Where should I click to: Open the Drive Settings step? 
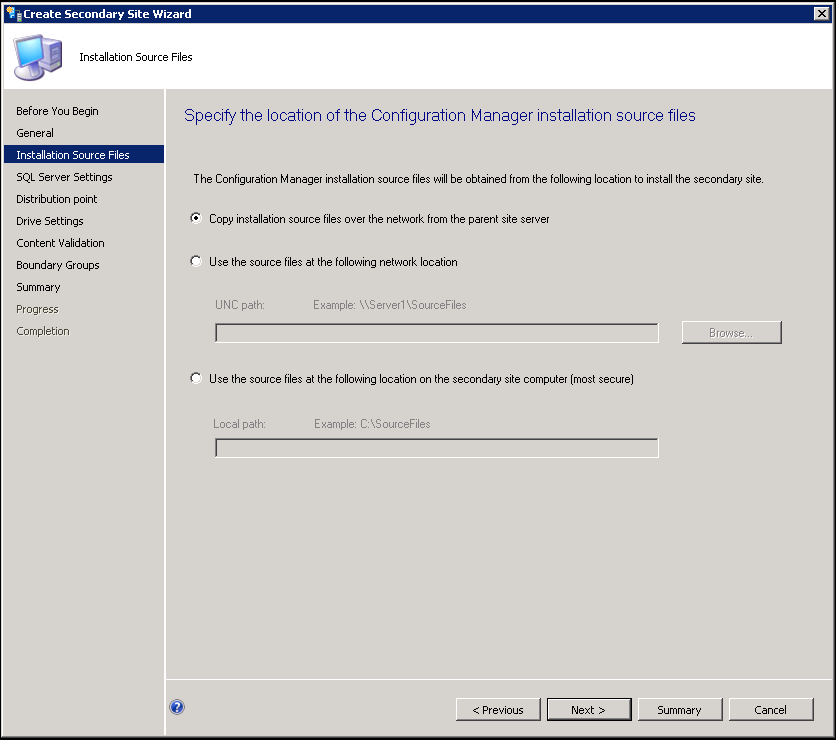[50, 221]
